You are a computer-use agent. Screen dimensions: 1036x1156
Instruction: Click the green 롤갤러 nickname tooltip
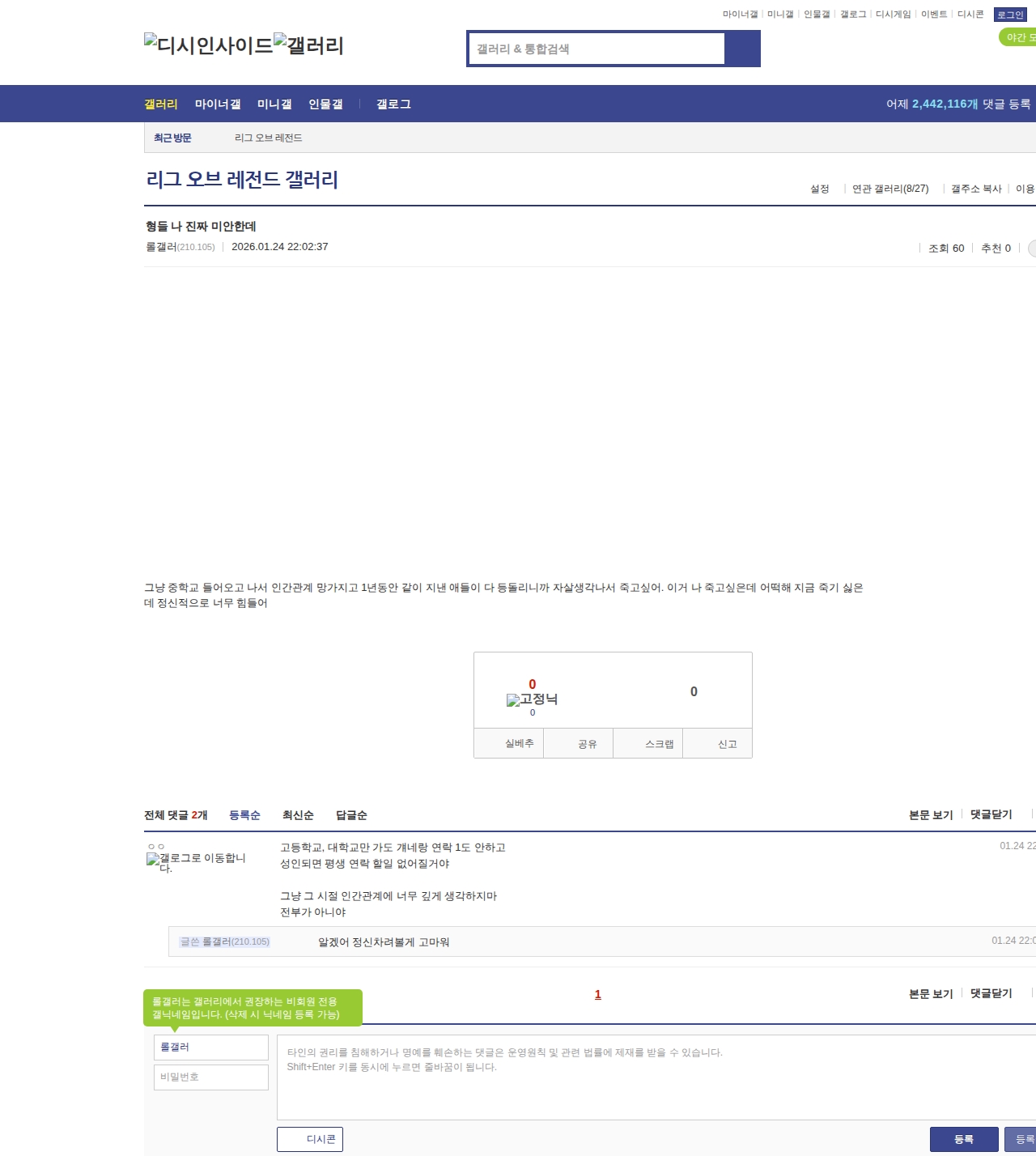click(253, 1008)
